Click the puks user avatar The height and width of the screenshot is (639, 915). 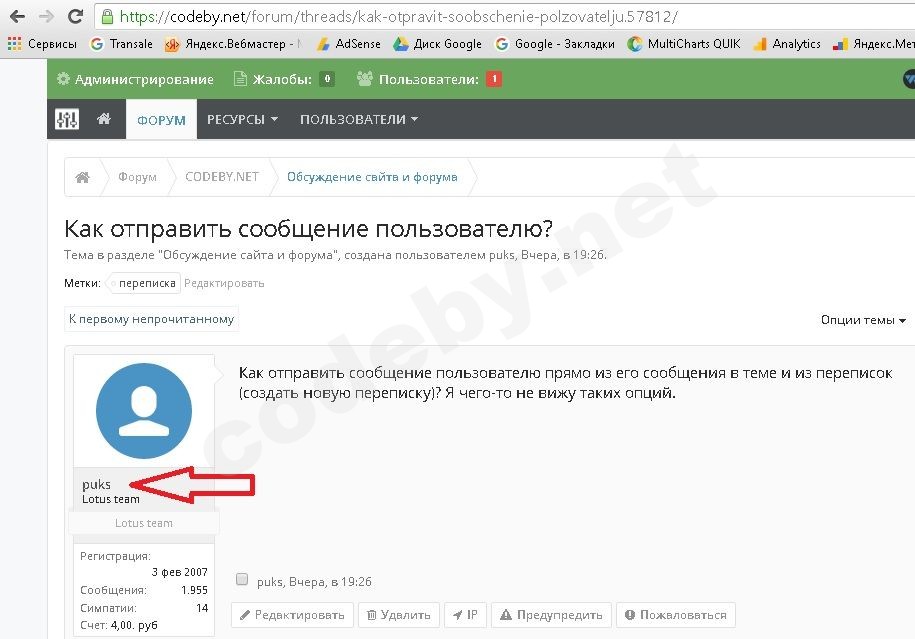pyautogui.click(x=144, y=410)
